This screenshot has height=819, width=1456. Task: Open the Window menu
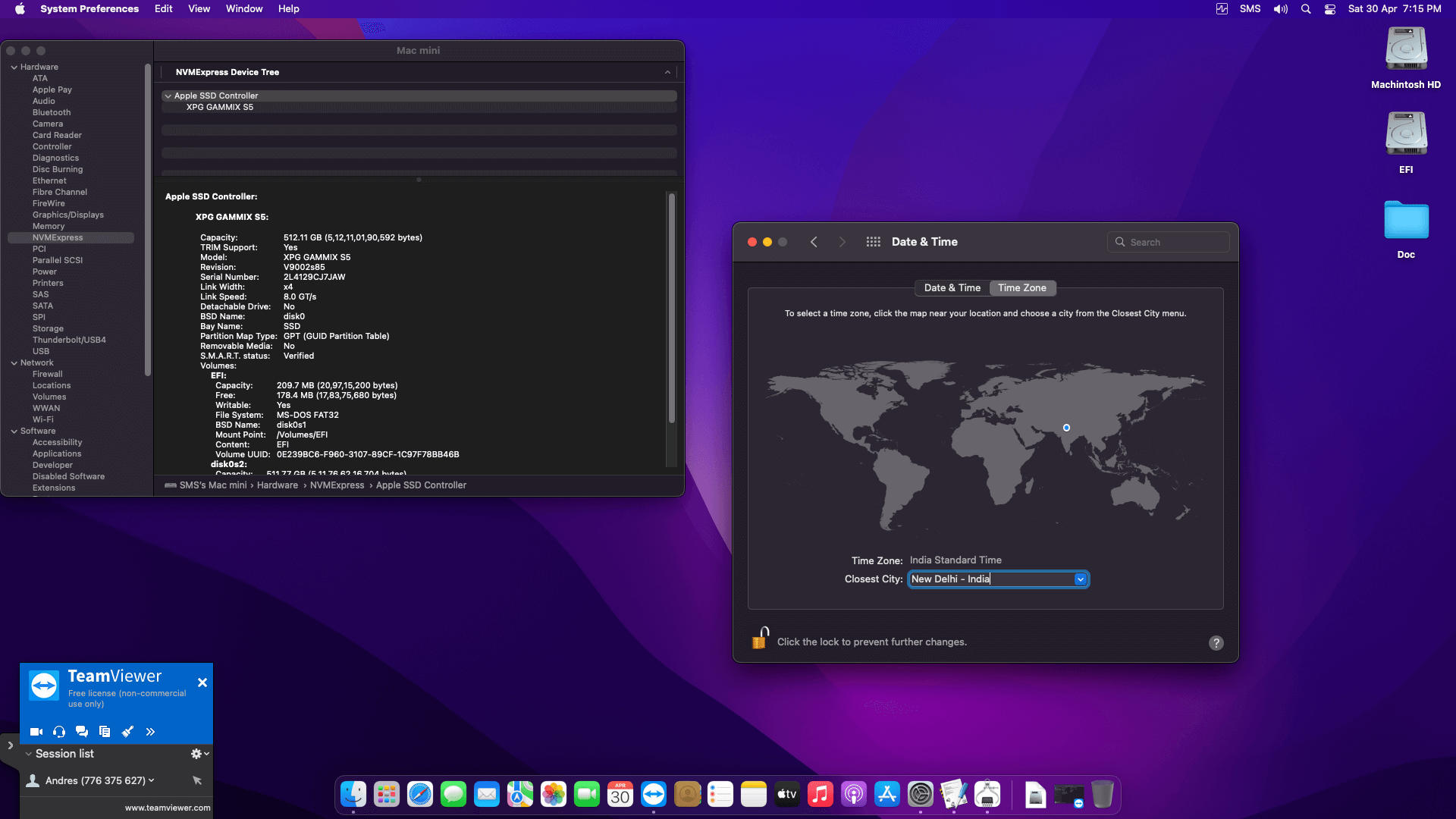(244, 9)
